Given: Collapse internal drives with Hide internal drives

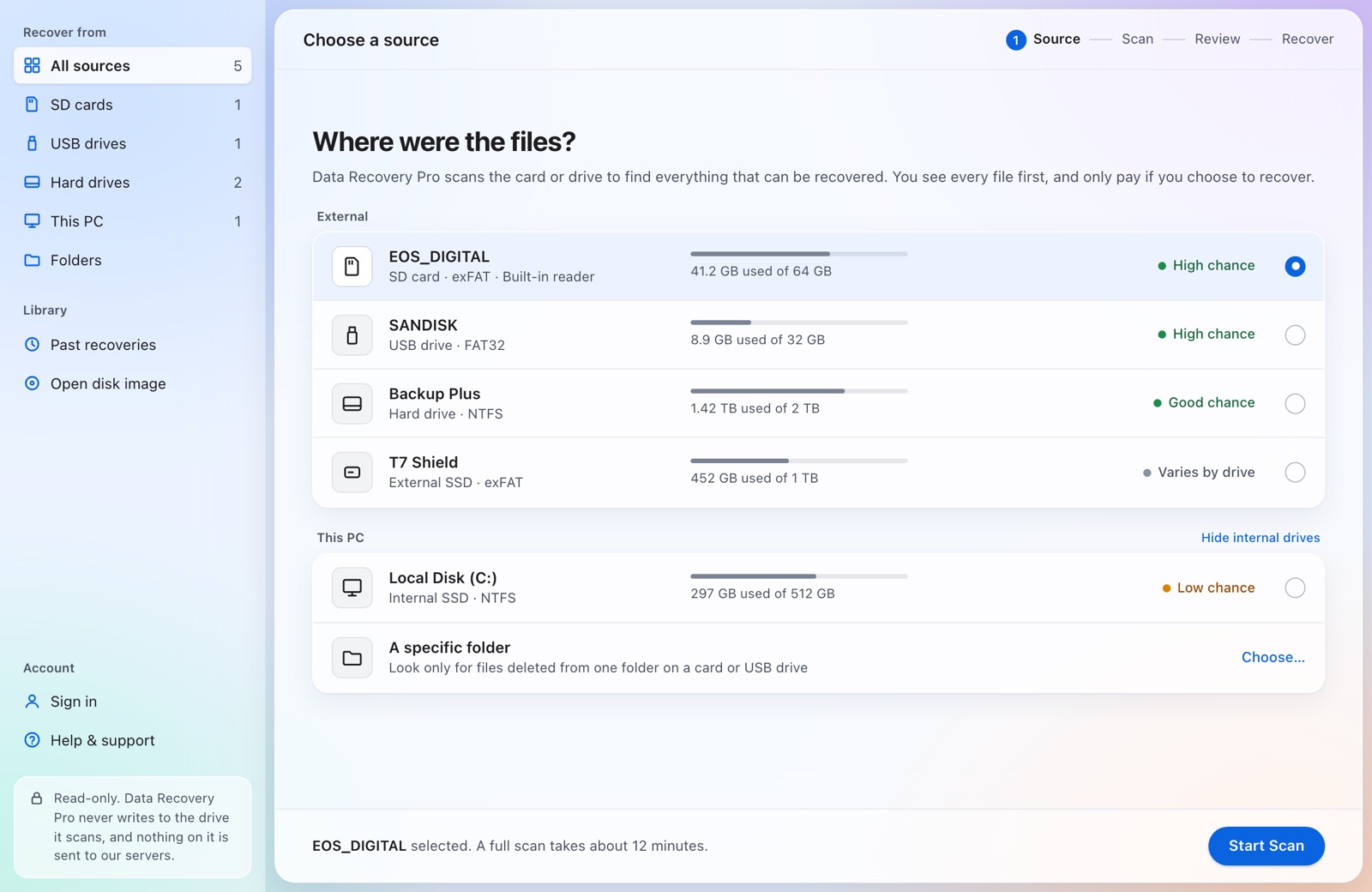Looking at the screenshot, I should [x=1260, y=538].
